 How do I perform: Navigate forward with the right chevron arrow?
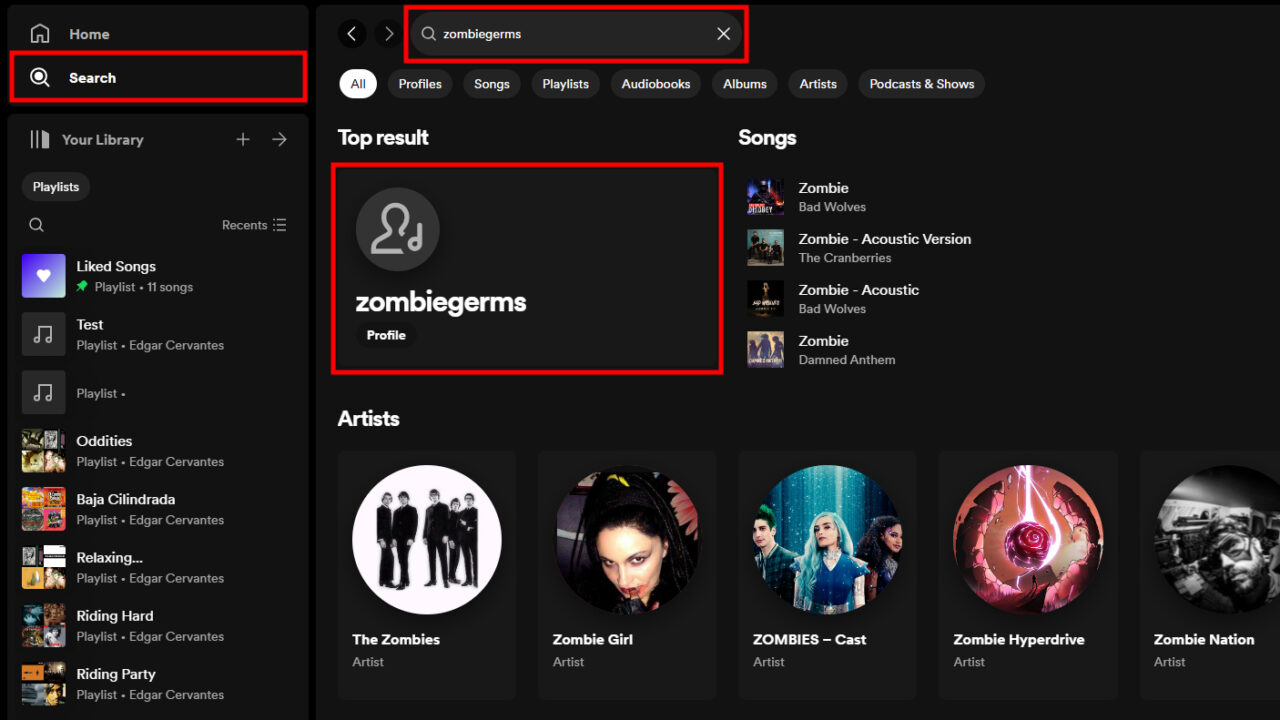388,33
